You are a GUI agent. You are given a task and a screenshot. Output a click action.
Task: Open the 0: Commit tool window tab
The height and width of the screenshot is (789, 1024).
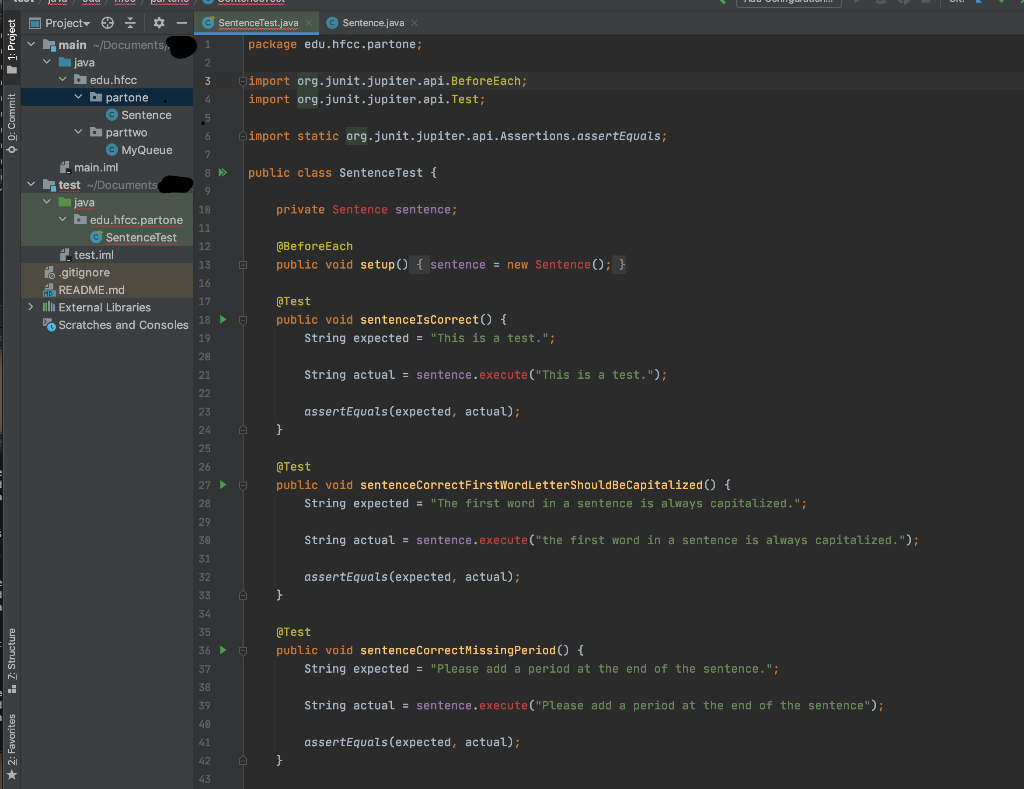pos(12,123)
